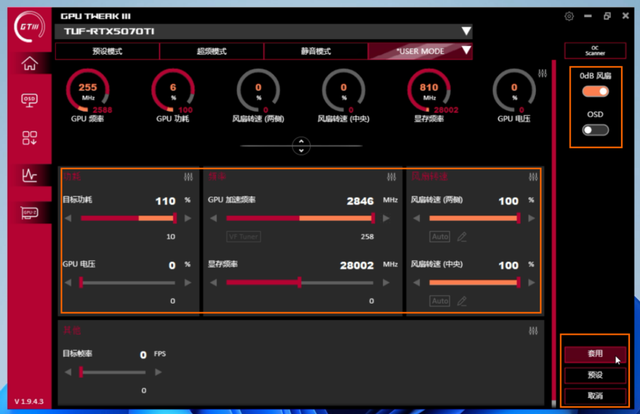Toggle the 0dB 风扇 switch

point(596,91)
